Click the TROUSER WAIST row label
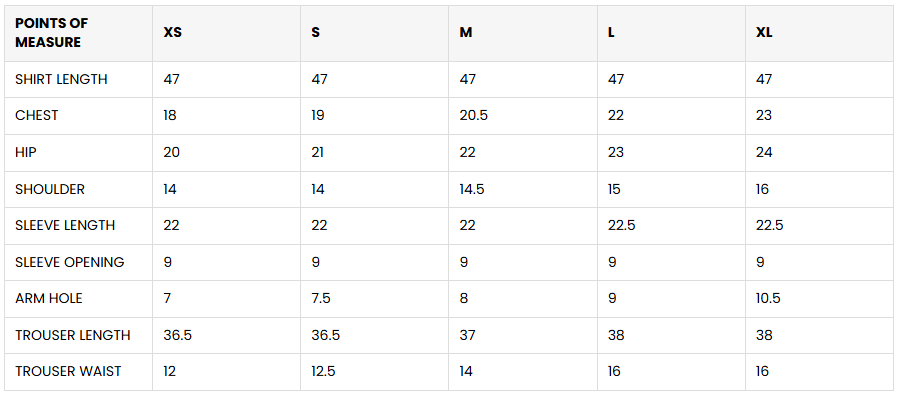Screen dimensions: 901x401 [x=68, y=371]
